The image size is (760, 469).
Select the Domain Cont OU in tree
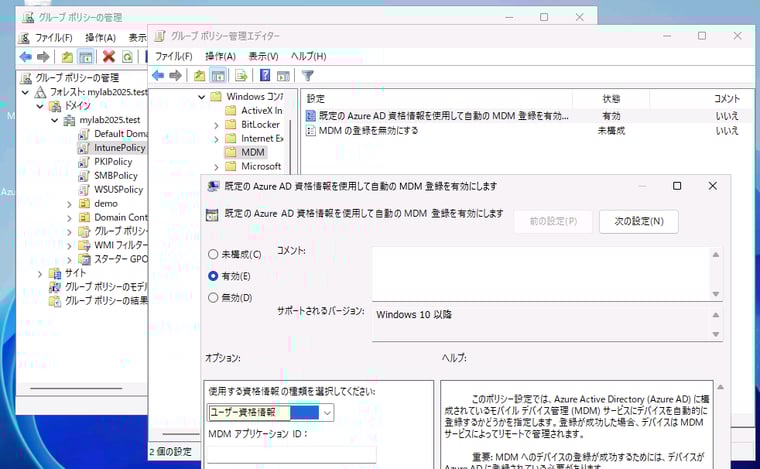121,218
